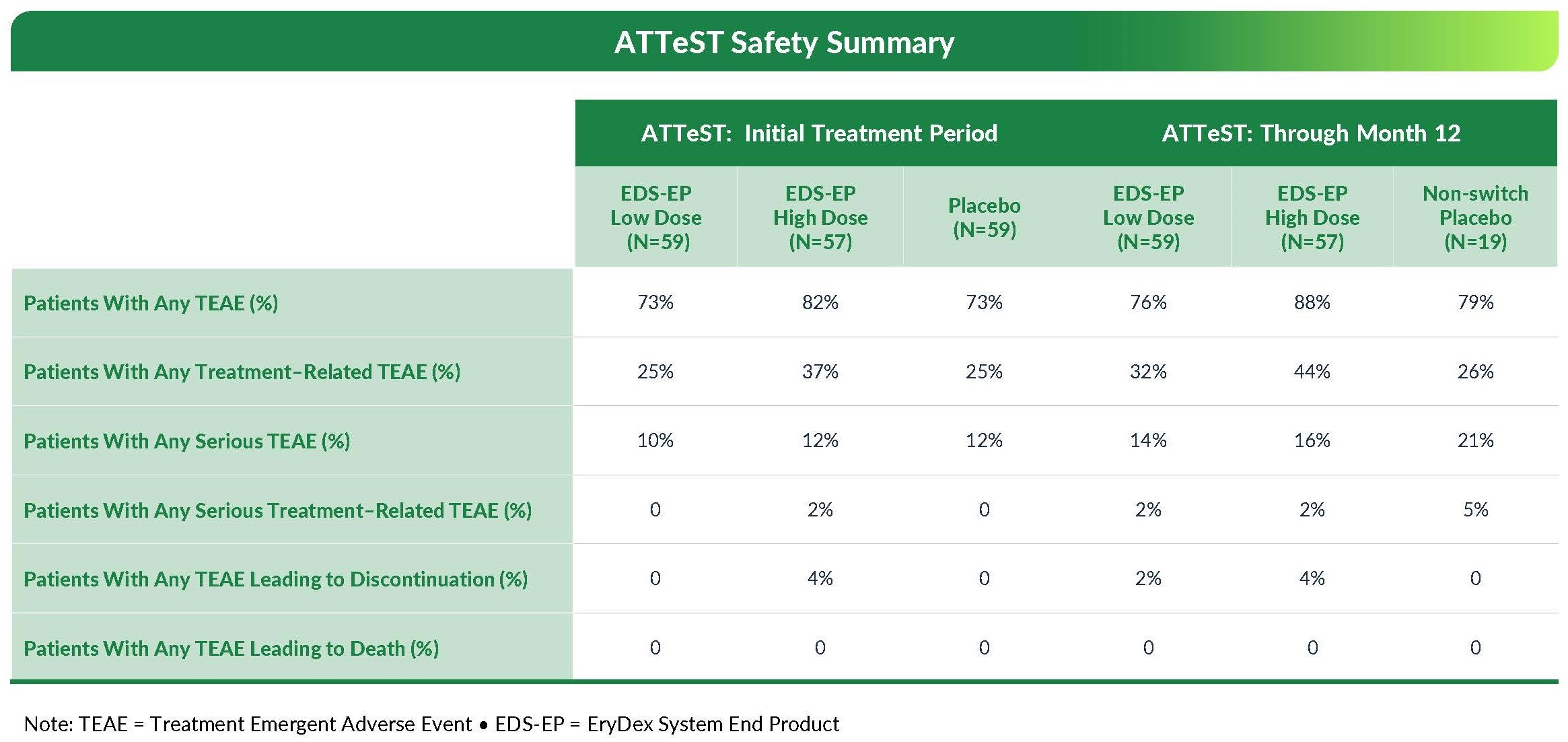1568x742 pixels.
Task: Click the Placebo (N=59) column header
Action: pos(984,217)
